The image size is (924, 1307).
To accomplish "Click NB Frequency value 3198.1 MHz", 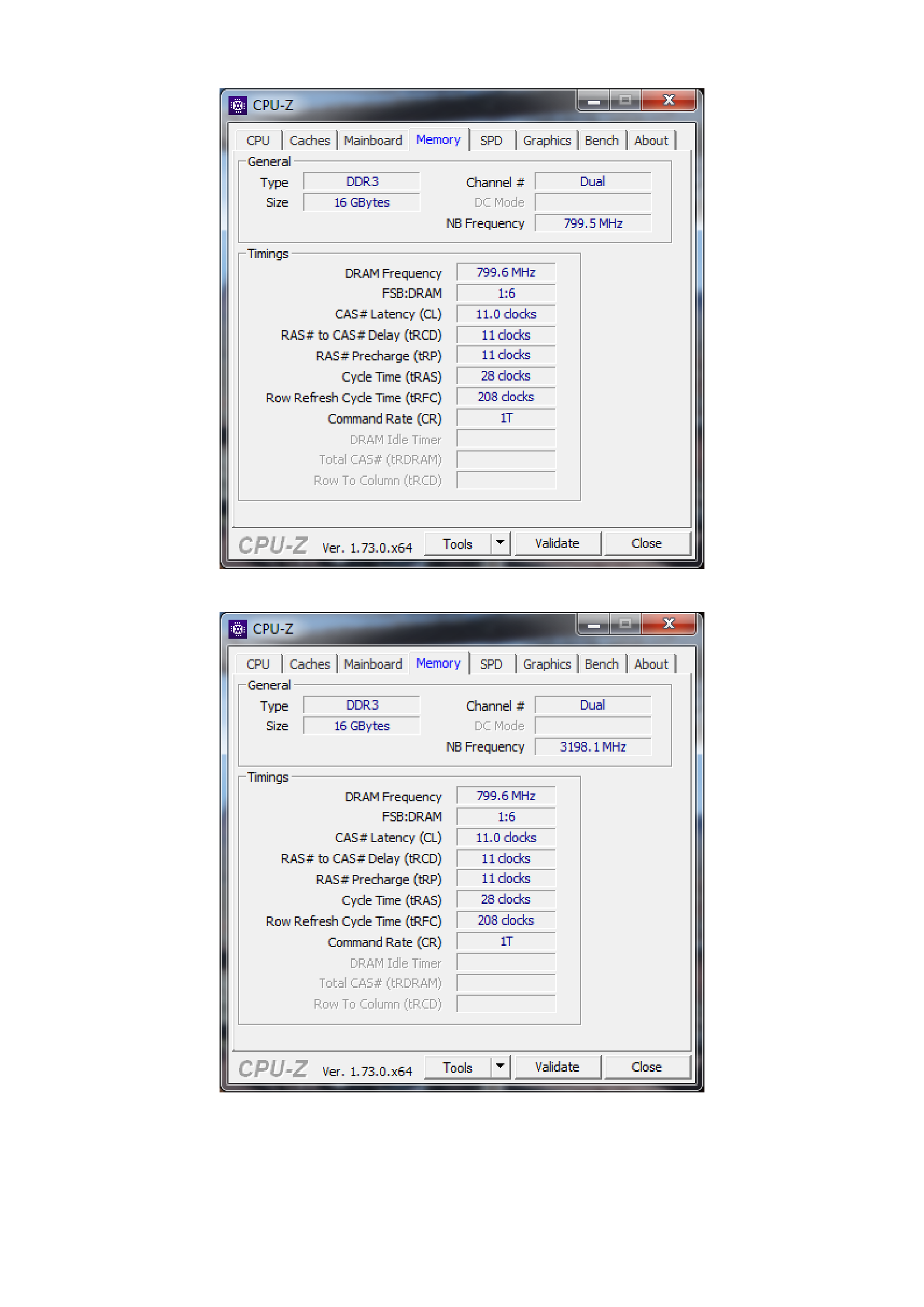I will [x=593, y=748].
